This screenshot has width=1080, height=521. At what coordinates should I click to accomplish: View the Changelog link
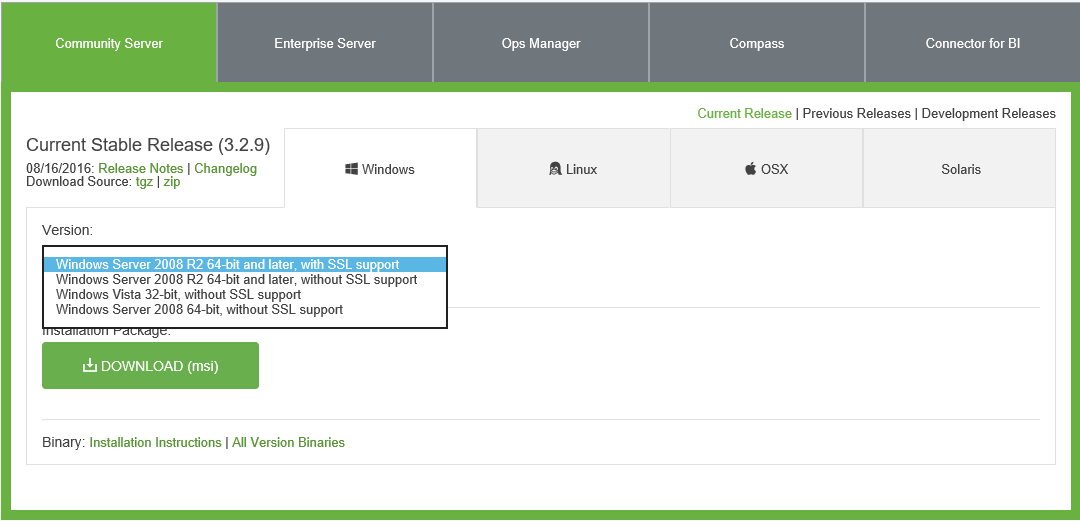[x=225, y=169]
